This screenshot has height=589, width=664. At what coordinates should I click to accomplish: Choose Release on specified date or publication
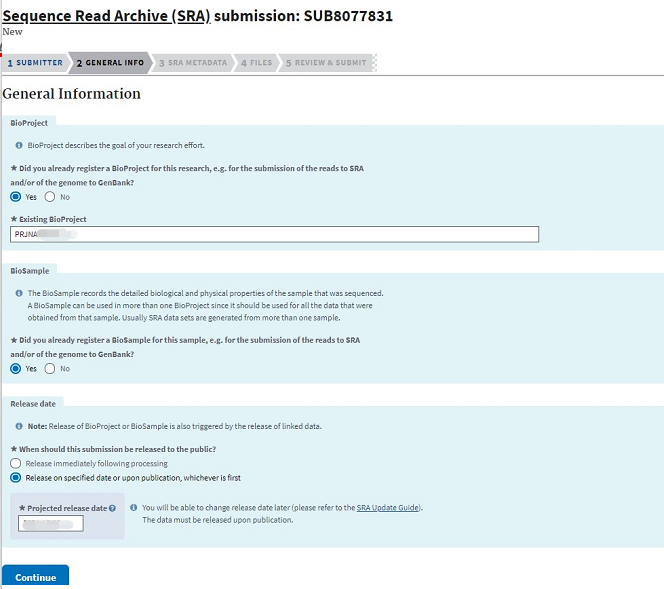click(x=15, y=477)
